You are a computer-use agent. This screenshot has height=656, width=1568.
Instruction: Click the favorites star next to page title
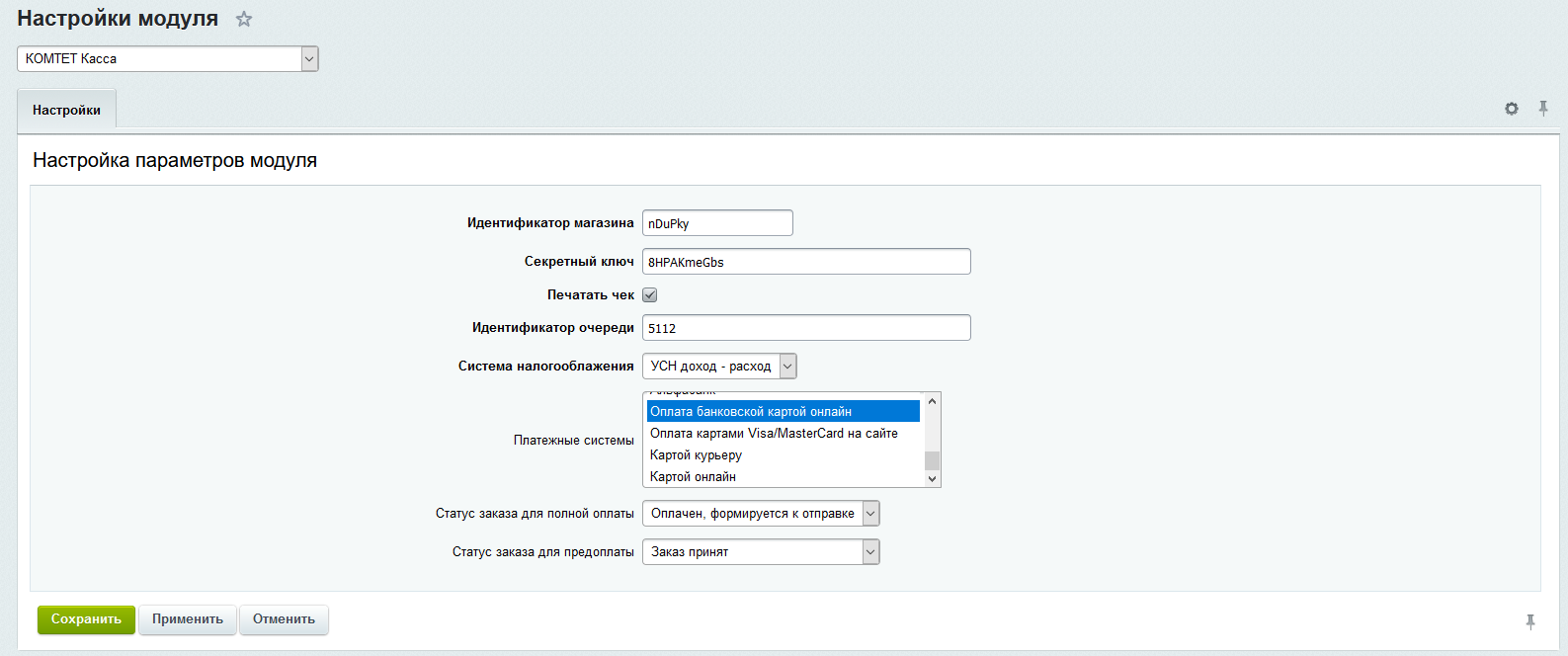[244, 19]
